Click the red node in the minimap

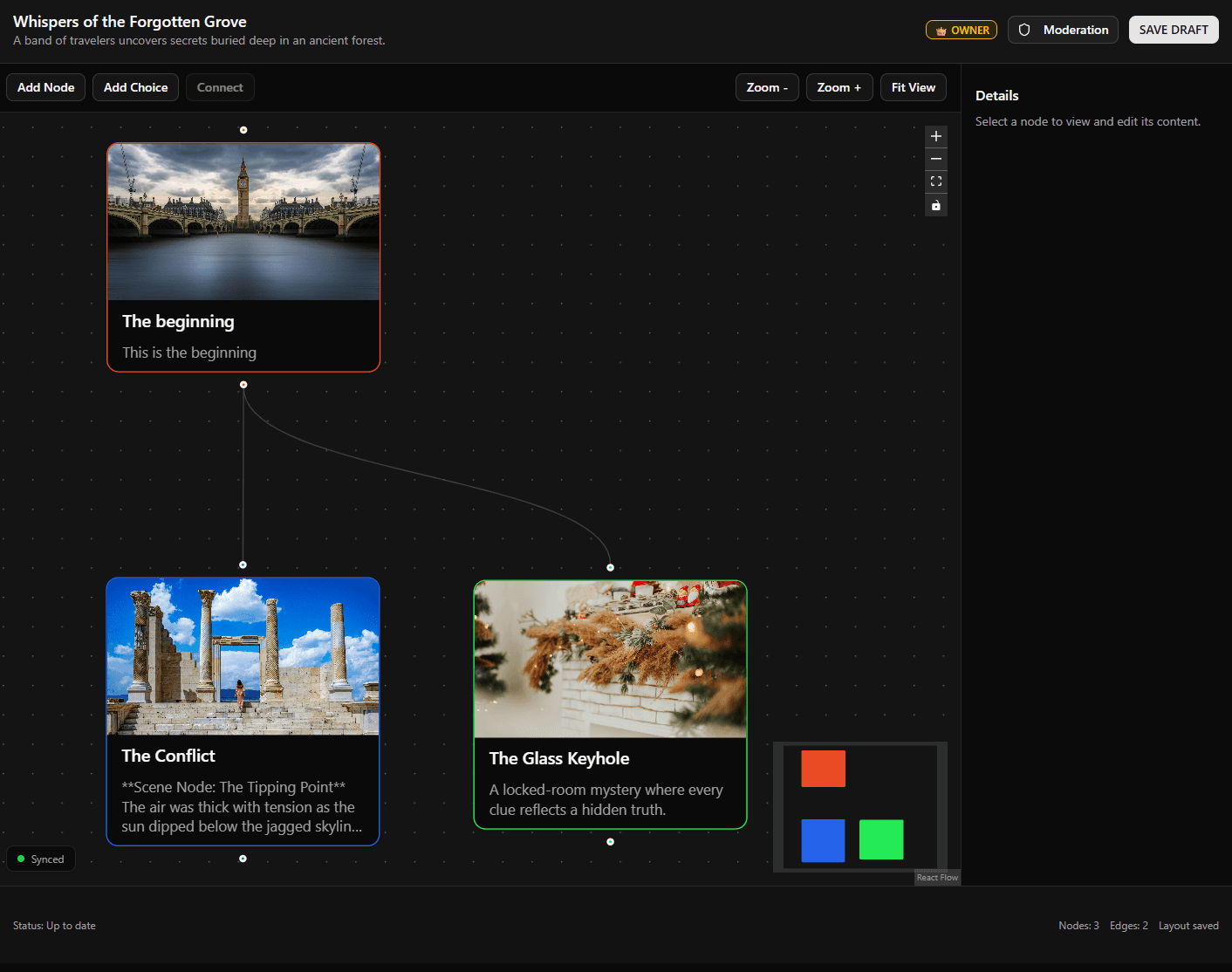823,769
